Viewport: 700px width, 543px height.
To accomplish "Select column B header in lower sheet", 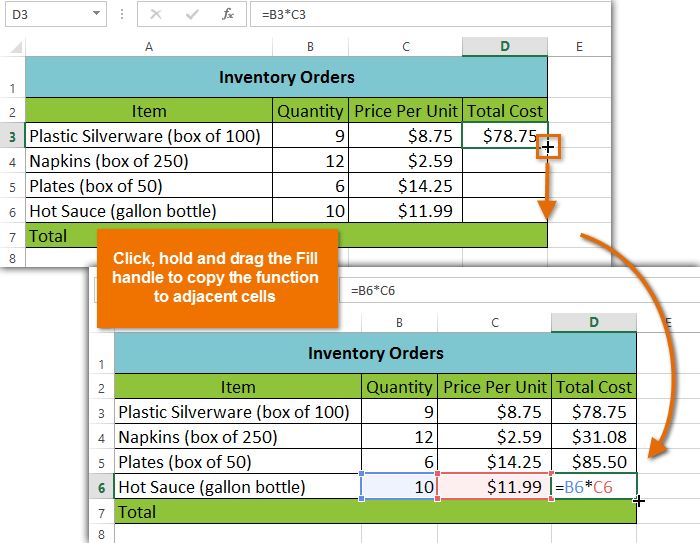I will [399, 322].
